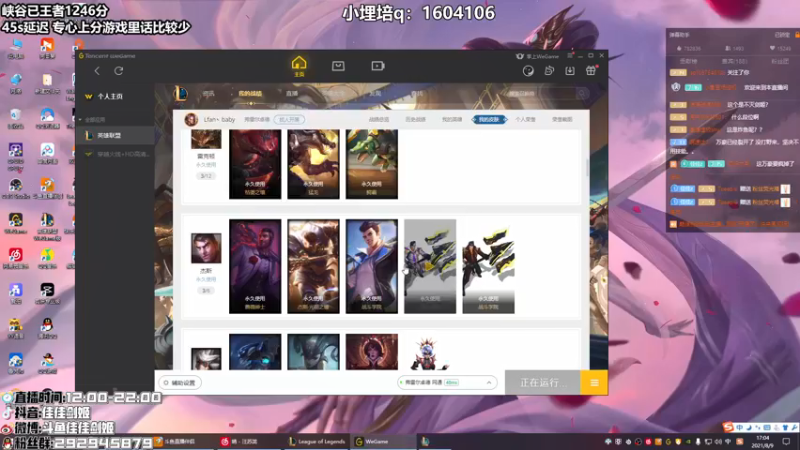Click the round penguin icon in WeGame toolbar
800x450 pixels.
pos(528,71)
